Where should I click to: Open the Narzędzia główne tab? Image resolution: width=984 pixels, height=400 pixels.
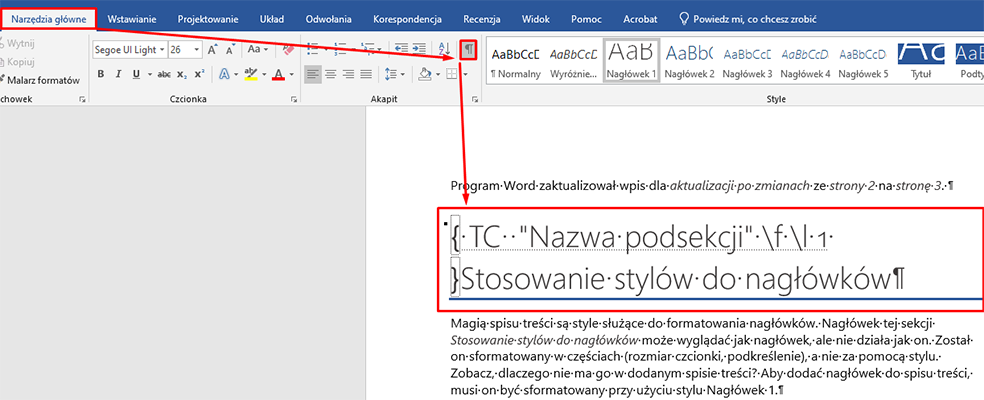[x=48, y=19]
